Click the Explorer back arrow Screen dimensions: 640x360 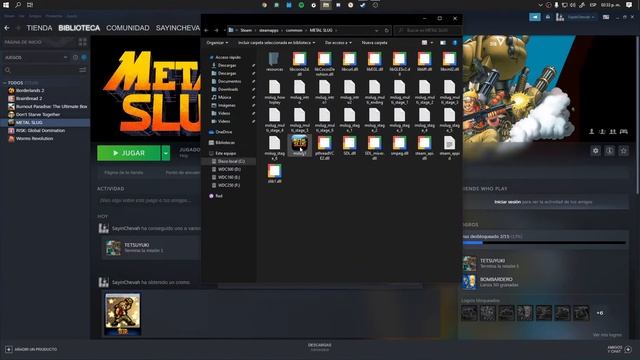(x=207, y=31)
